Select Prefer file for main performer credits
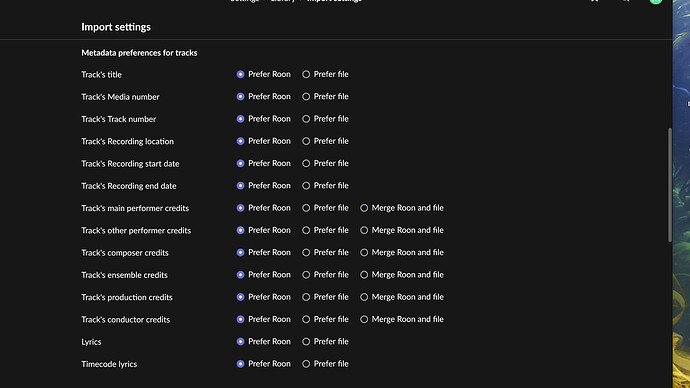Image resolution: width=690 pixels, height=388 pixels. pos(306,208)
